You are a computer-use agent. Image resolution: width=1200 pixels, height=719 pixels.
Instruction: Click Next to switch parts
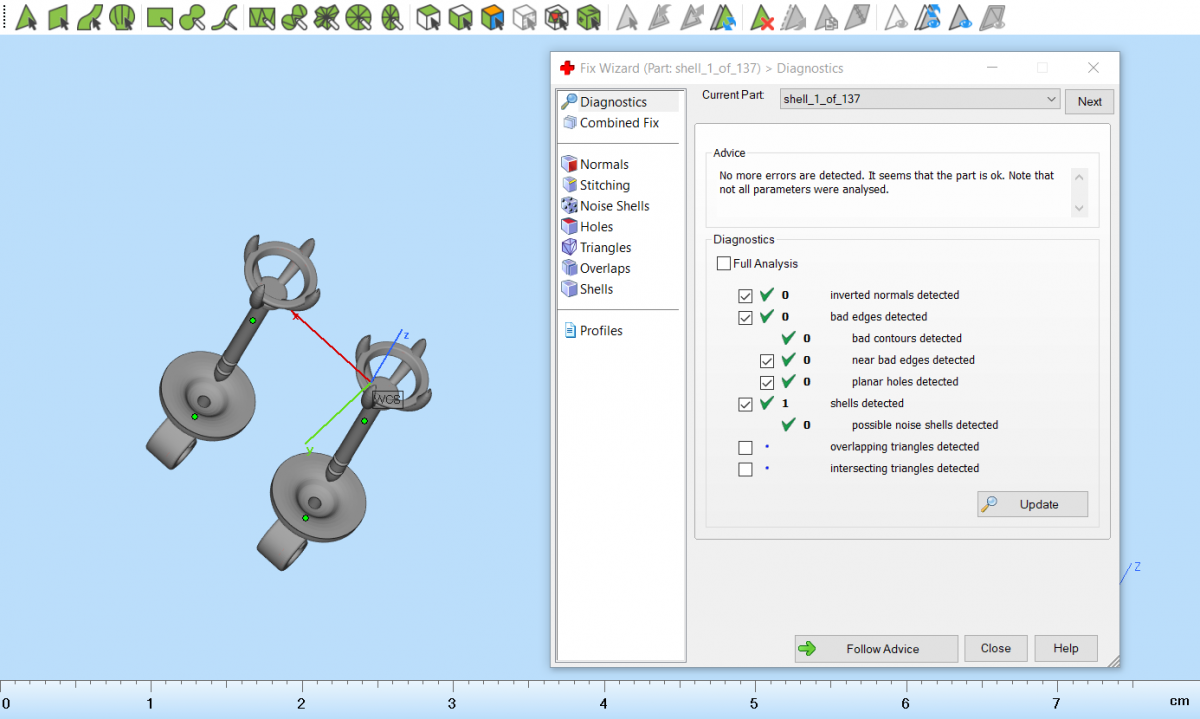point(1089,102)
